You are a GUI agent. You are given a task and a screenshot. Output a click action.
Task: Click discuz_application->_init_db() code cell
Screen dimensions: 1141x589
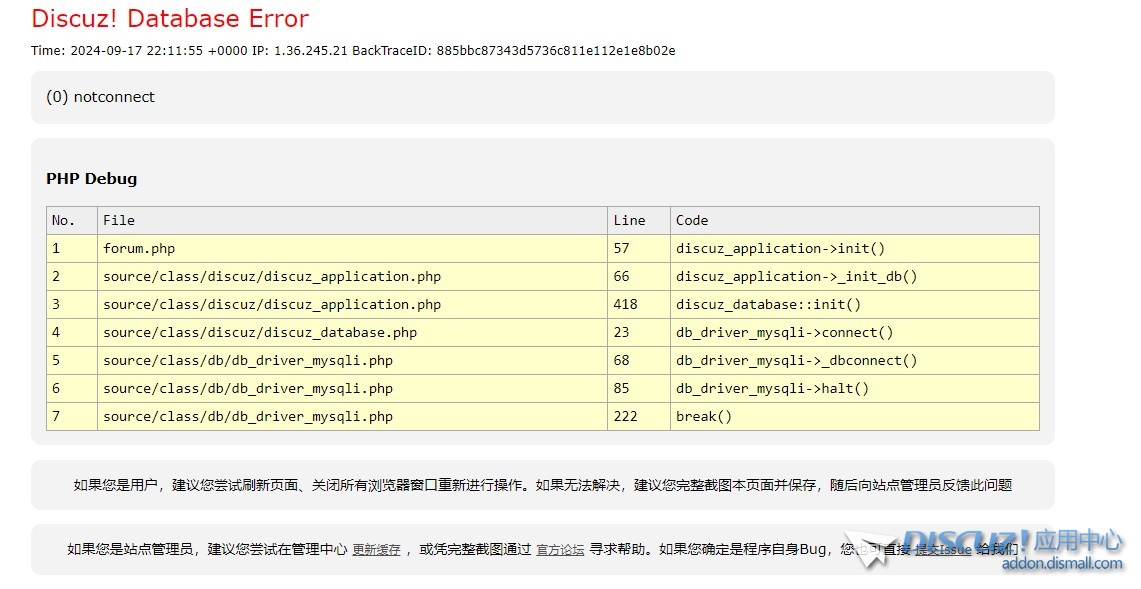(x=796, y=276)
